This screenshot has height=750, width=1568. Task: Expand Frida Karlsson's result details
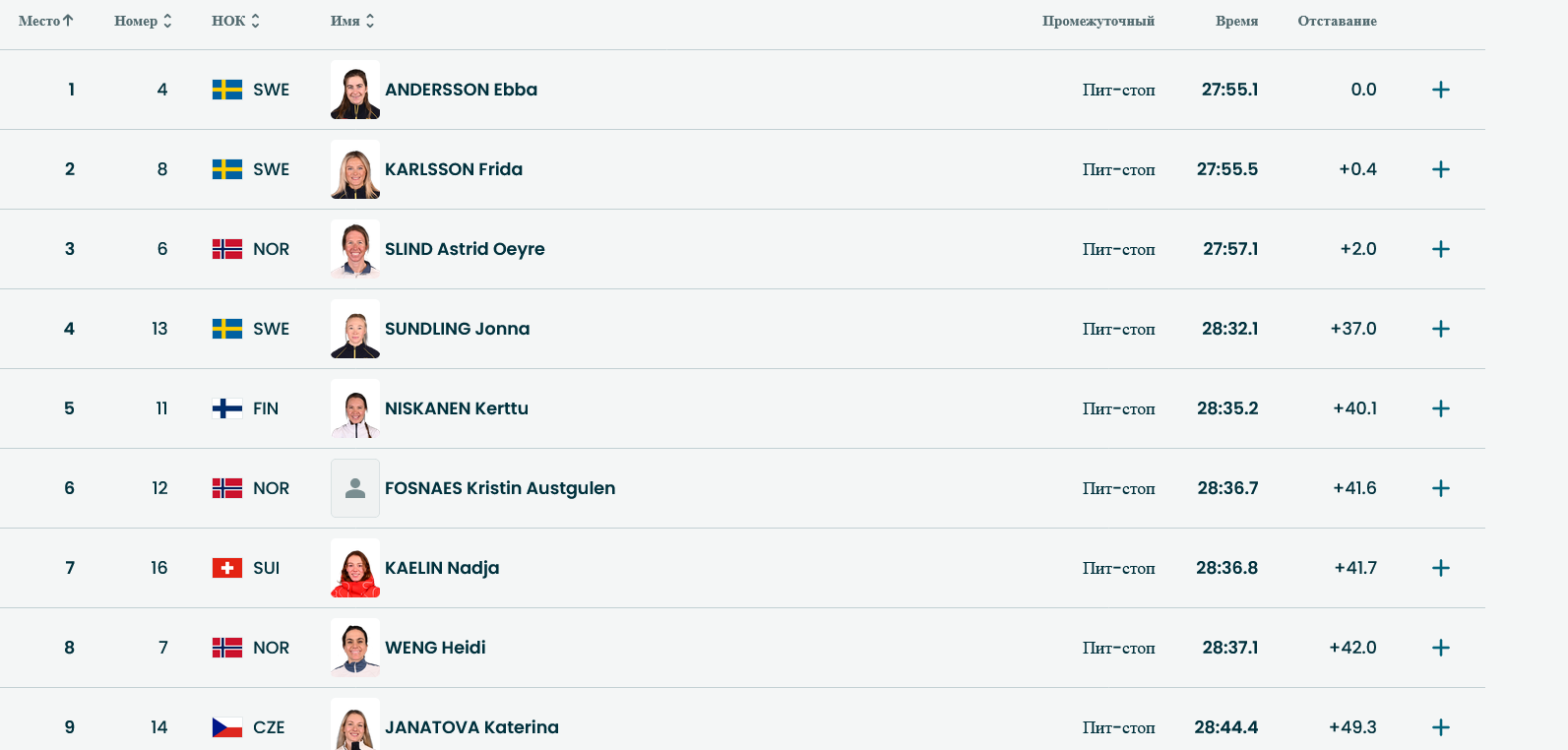[x=1440, y=169]
